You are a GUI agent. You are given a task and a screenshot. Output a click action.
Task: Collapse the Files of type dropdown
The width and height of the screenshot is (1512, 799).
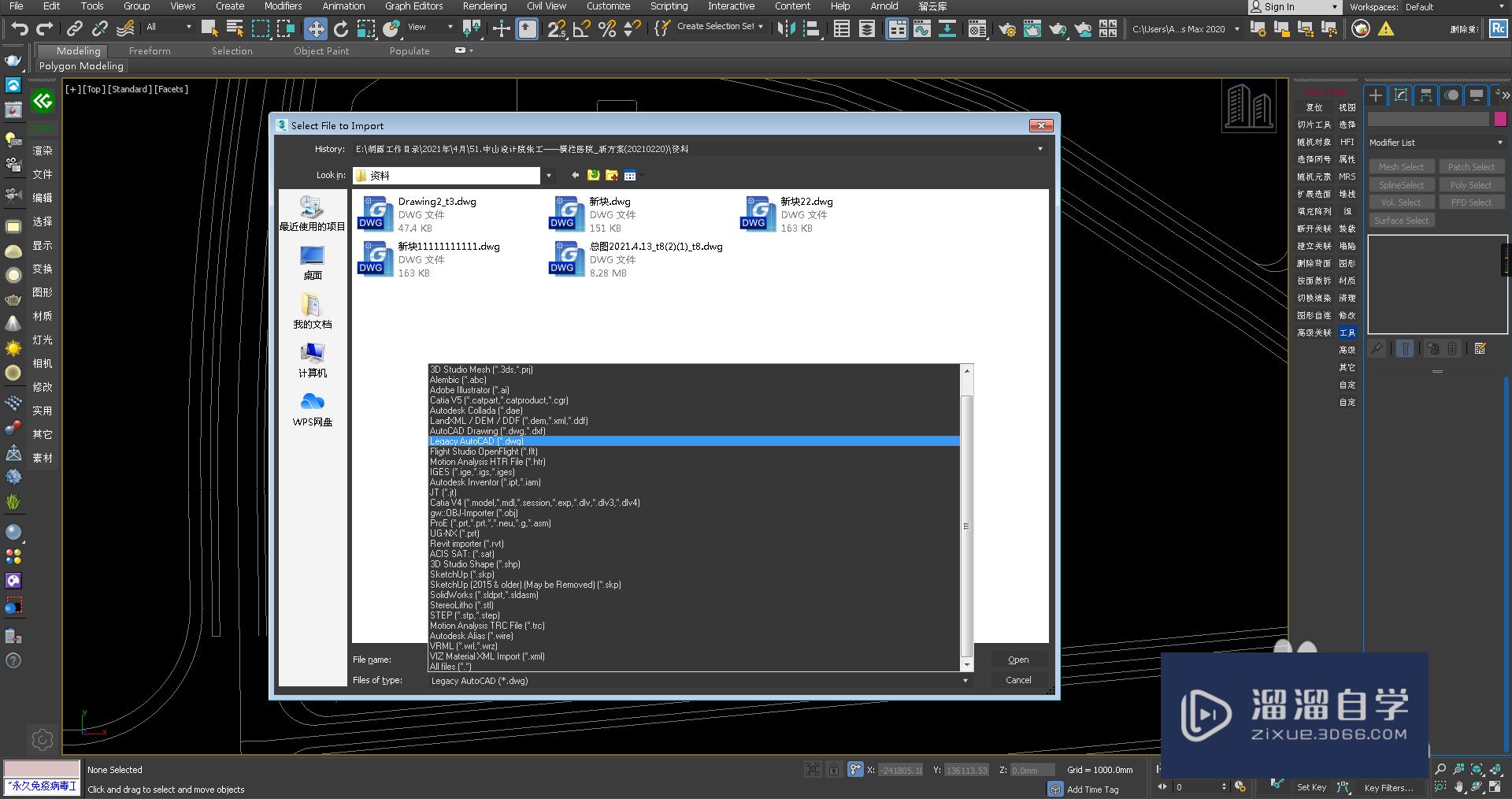(x=965, y=681)
